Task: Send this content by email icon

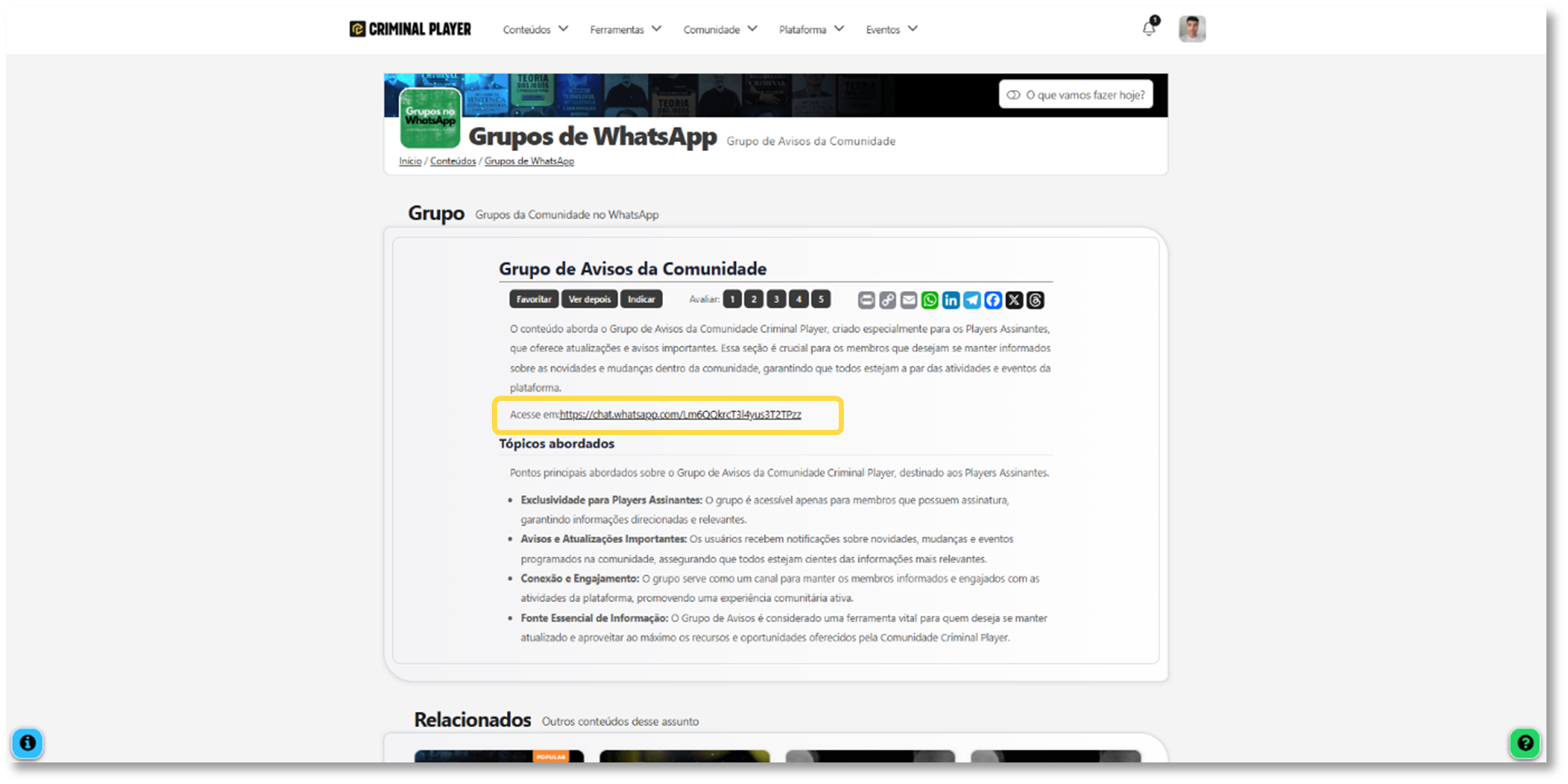Action: (908, 300)
